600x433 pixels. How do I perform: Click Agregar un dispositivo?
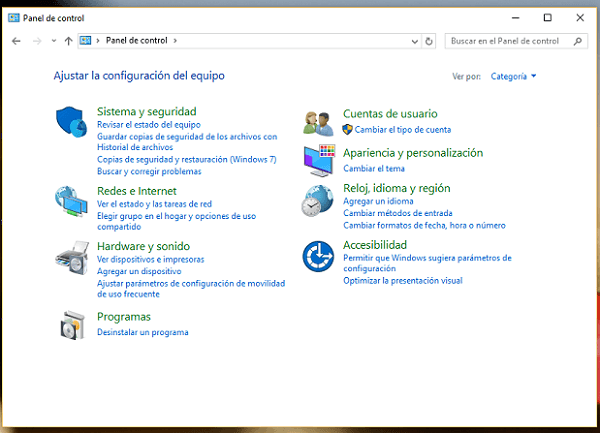pos(139,271)
